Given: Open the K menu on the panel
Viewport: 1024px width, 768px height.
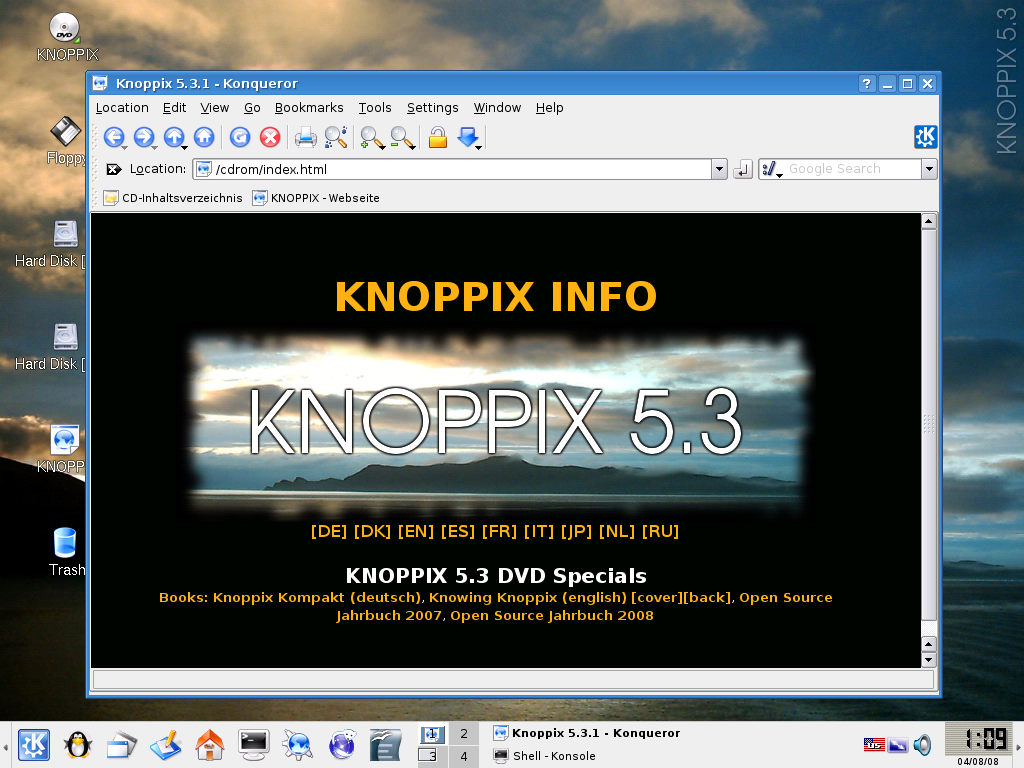Looking at the screenshot, I should 33,744.
